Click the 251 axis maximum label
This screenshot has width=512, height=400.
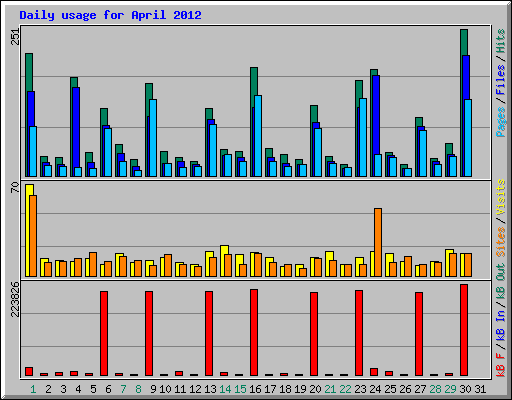(16, 36)
